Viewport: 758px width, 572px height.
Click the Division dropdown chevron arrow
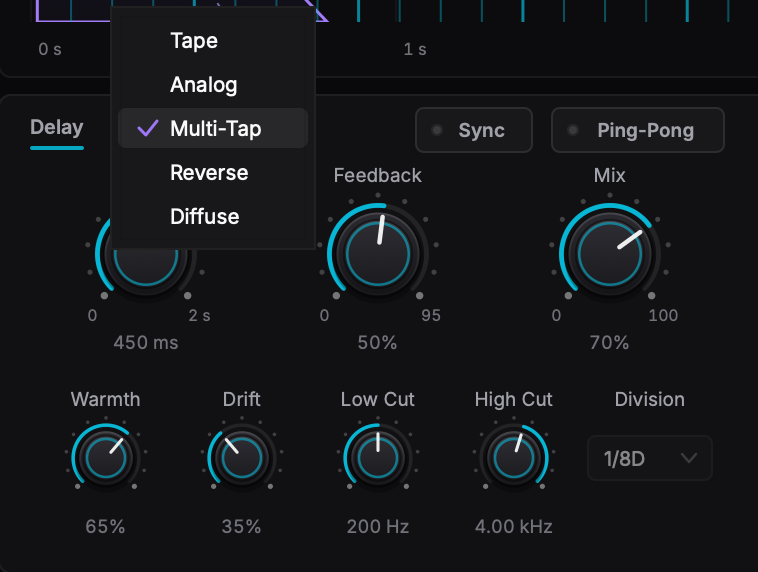click(x=689, y=457)
